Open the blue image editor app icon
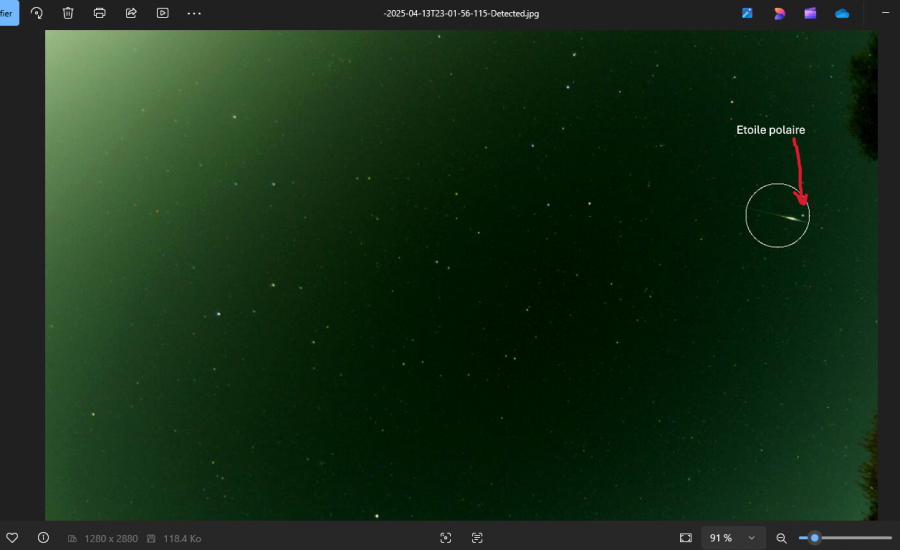The height and width of the screenshot is (550, 900). [747, 13]
